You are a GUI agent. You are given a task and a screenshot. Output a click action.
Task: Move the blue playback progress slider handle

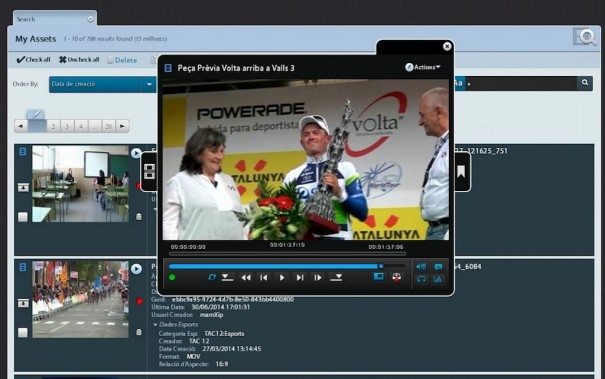pyautogui.click(x=381, y=266)
